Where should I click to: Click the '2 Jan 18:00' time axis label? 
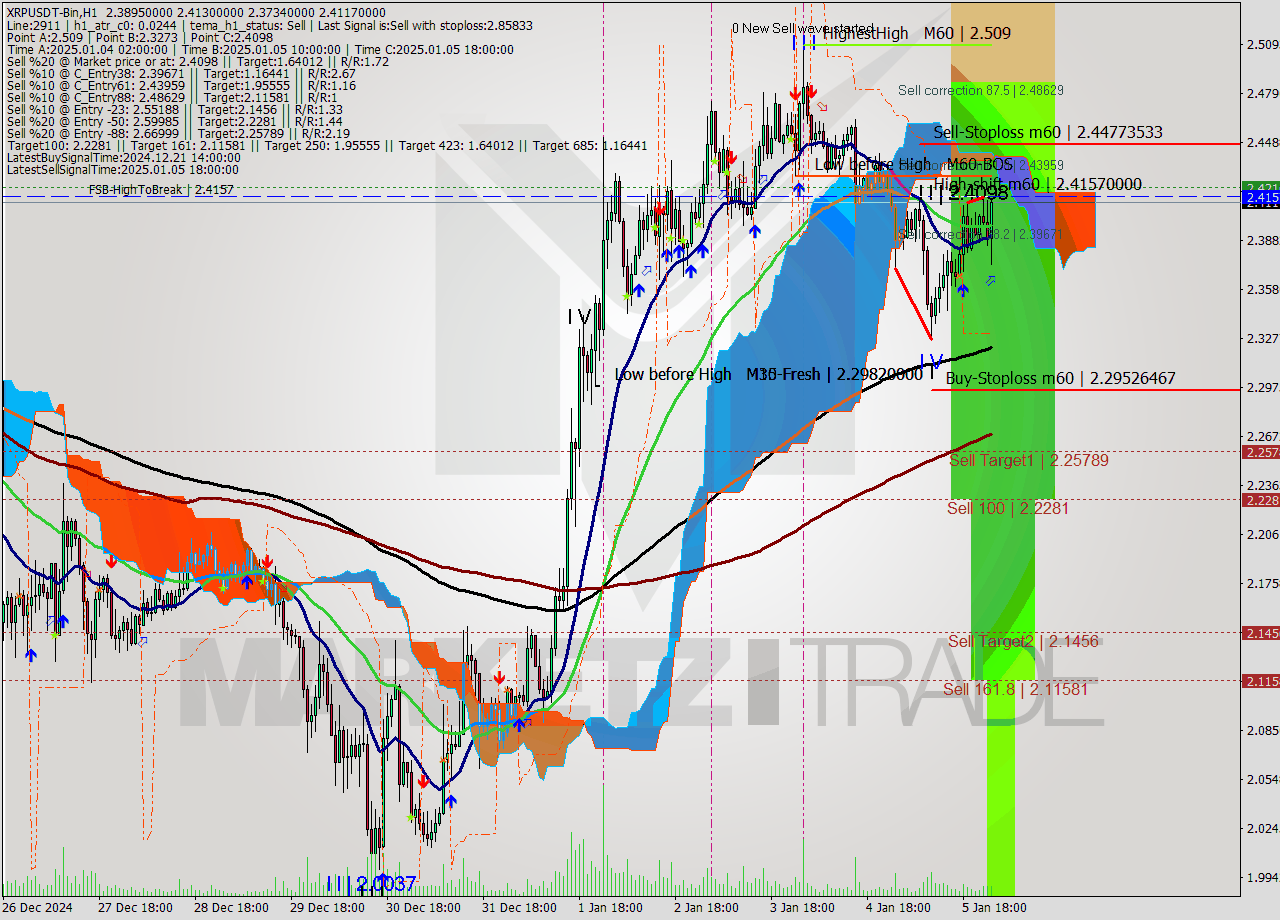706,908
